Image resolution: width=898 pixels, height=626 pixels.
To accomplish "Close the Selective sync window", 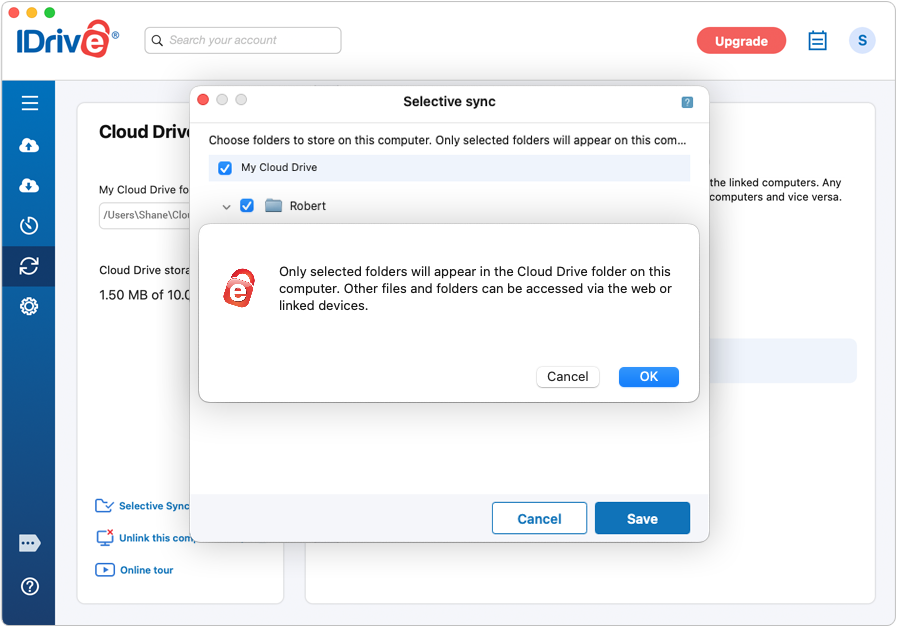I will coord(203,100).
